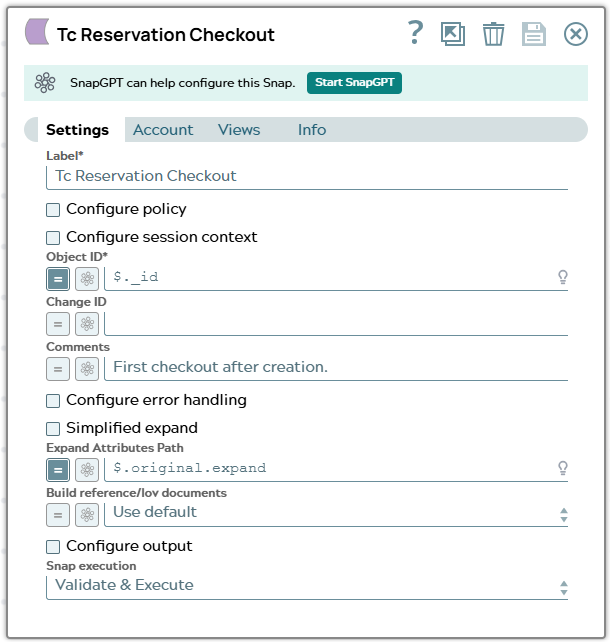Click SnapGPT icon beside Expand Attributes Path

87,470
